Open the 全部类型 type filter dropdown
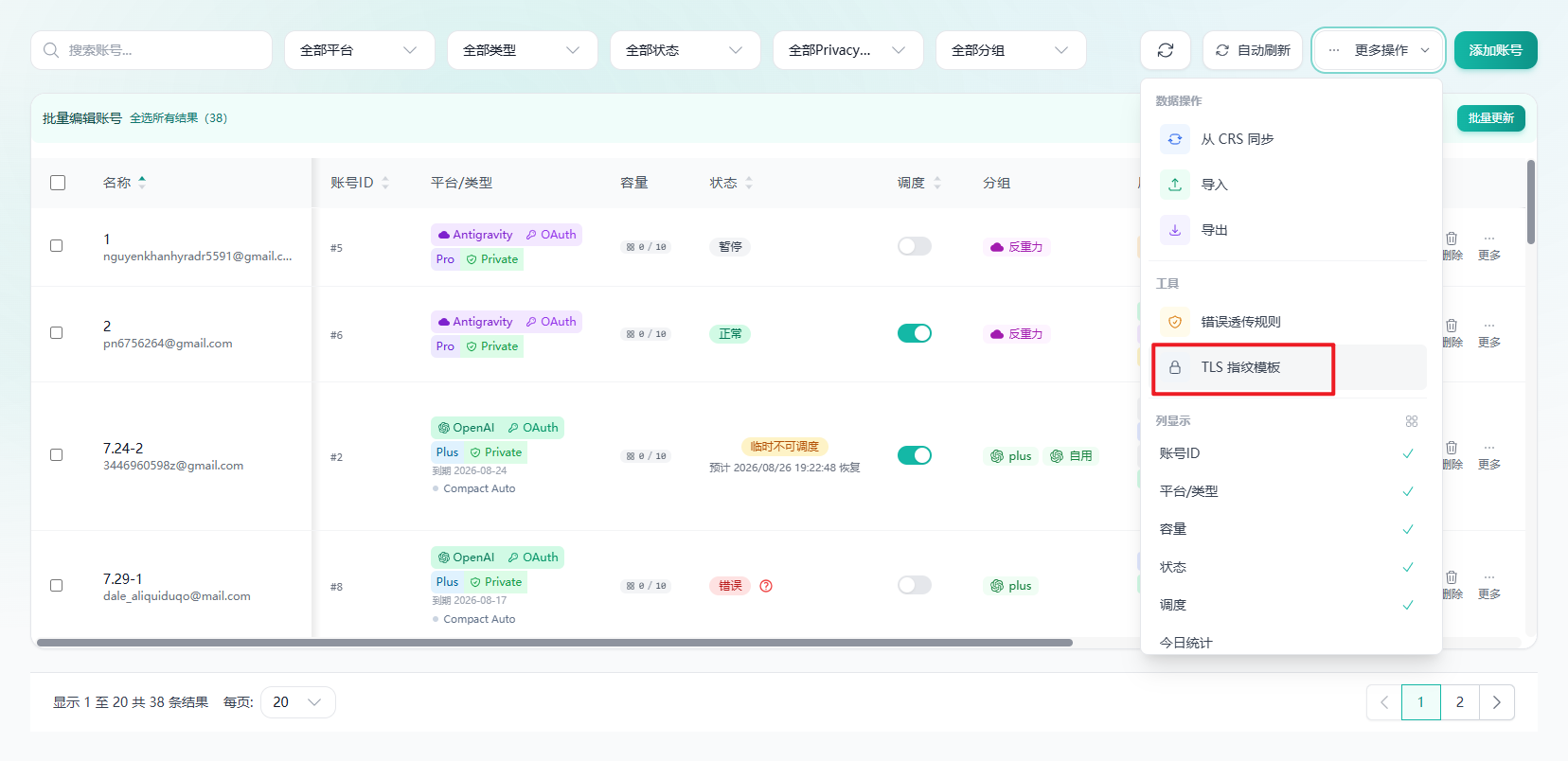The height and width of the screenshot is (761, 1568). click(523, 50)
